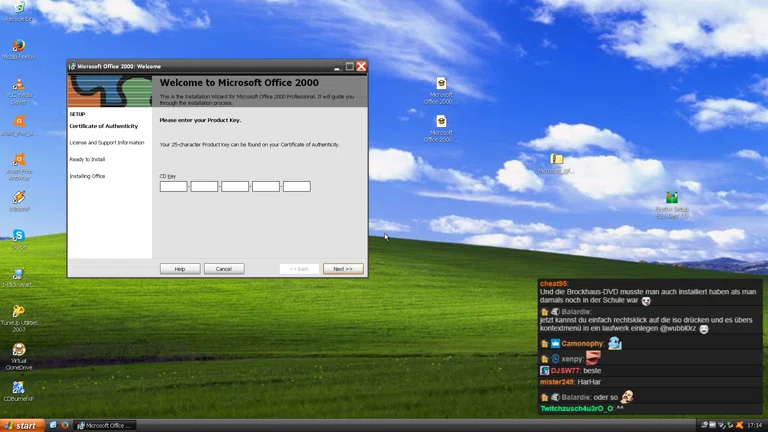768x432 pixels.
Task: Click the 'Please enter your Product Key.' text
Action: [x=200, y=120]
